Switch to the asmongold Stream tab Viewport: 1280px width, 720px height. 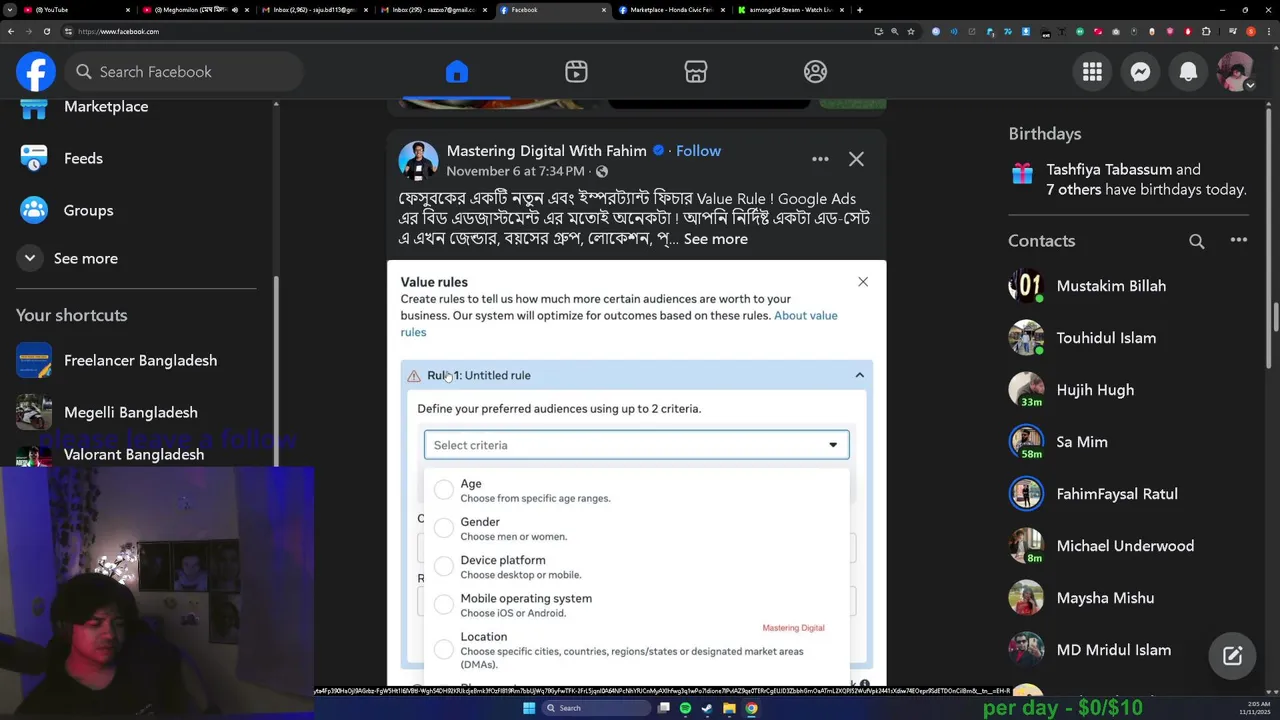pyautogui.click(x=791, y=10)
